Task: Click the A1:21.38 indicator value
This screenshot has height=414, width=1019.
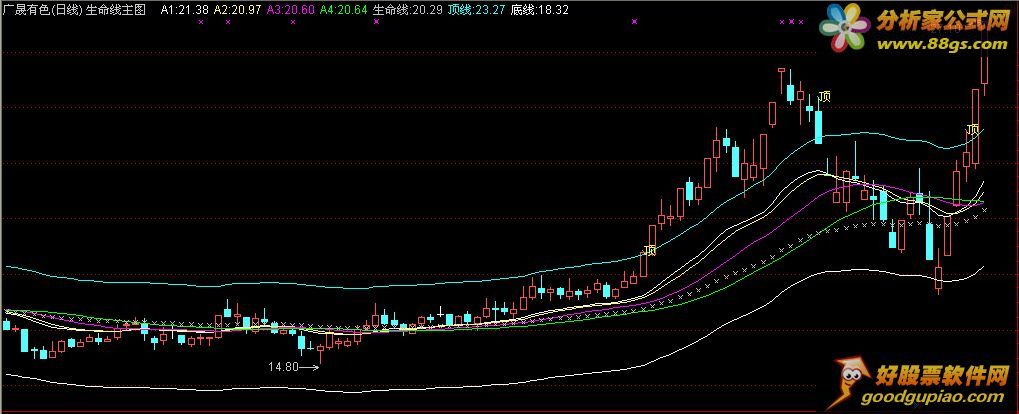Action: pyautogui.click(x=185, y=10)
